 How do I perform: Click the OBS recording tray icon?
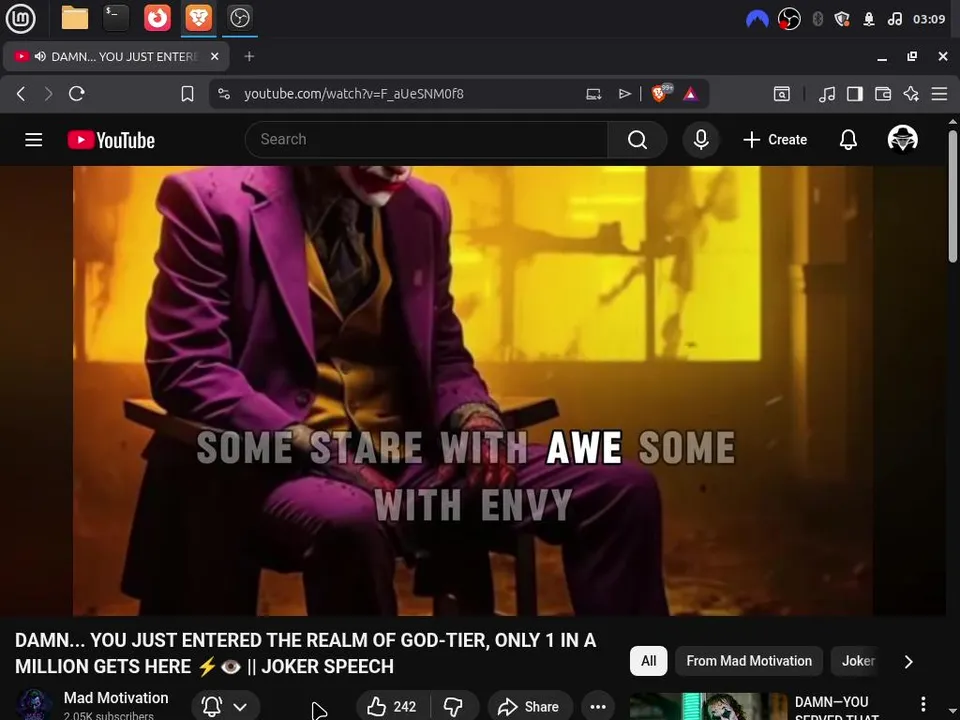coord(789,19)
